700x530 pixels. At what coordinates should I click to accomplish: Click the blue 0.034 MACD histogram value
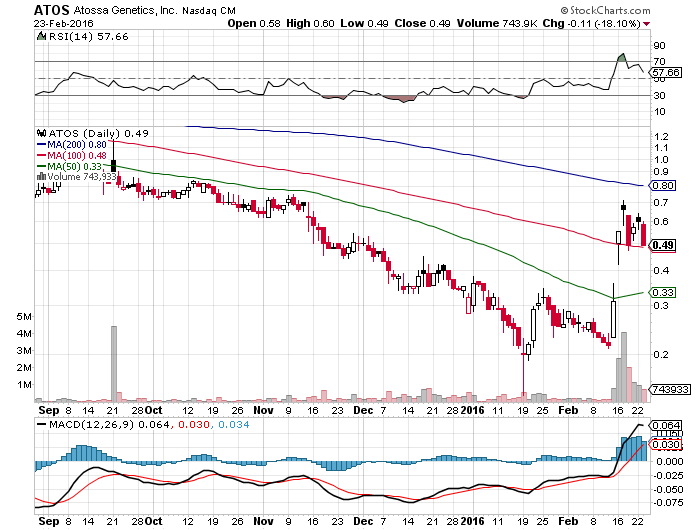233,424
